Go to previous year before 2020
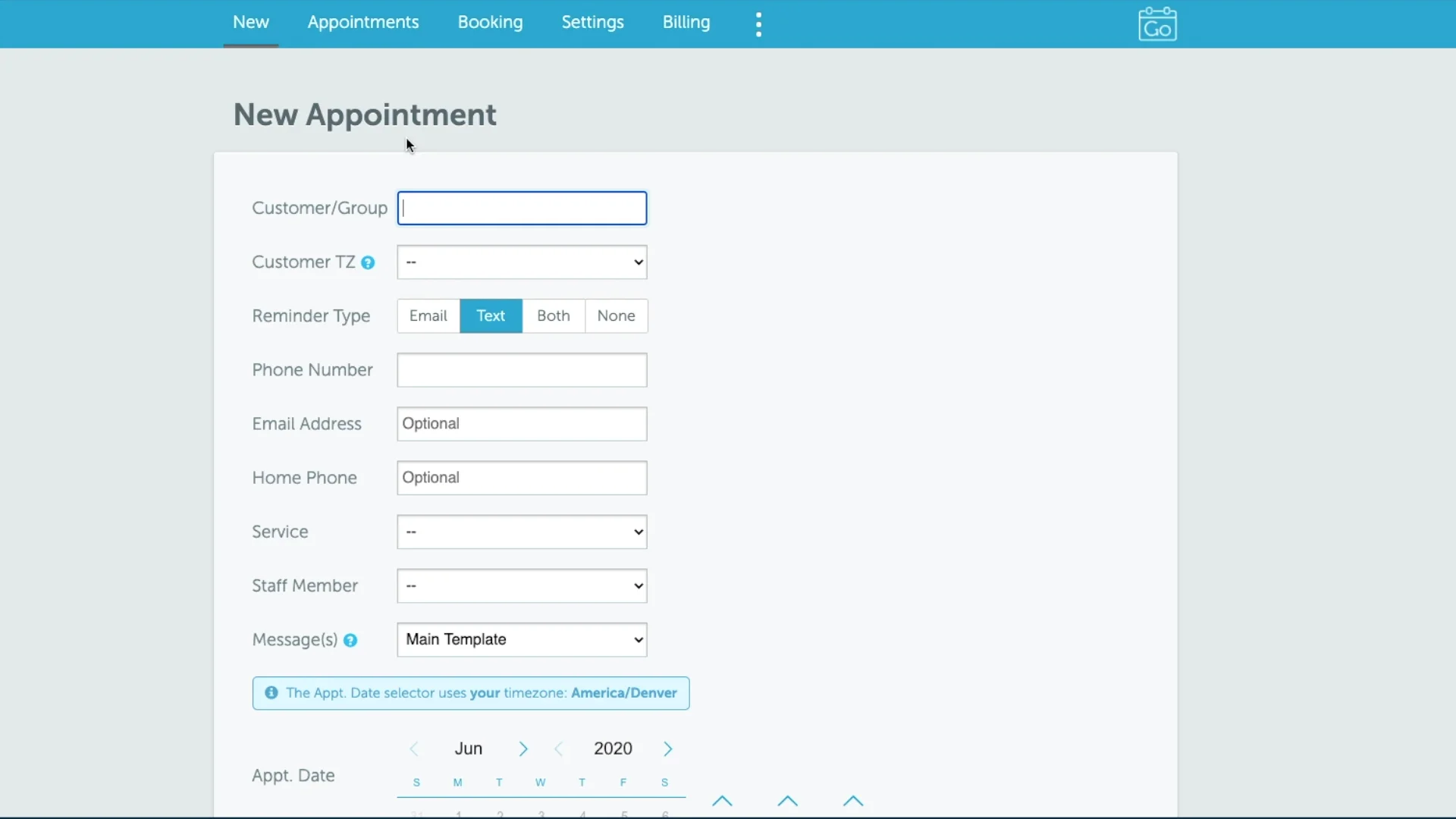The width and height of the screenshot is (1456, 819). pyautogui.click(x=559, y=749)
